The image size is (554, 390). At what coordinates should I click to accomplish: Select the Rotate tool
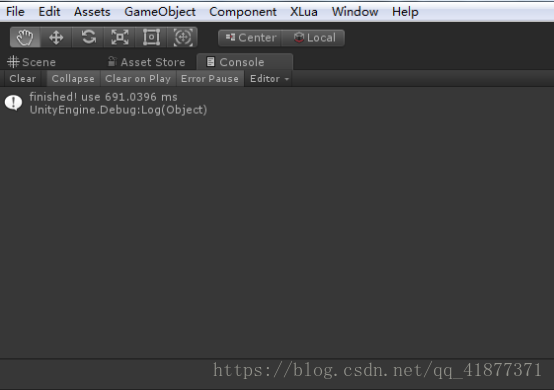(x=88, y=37)
